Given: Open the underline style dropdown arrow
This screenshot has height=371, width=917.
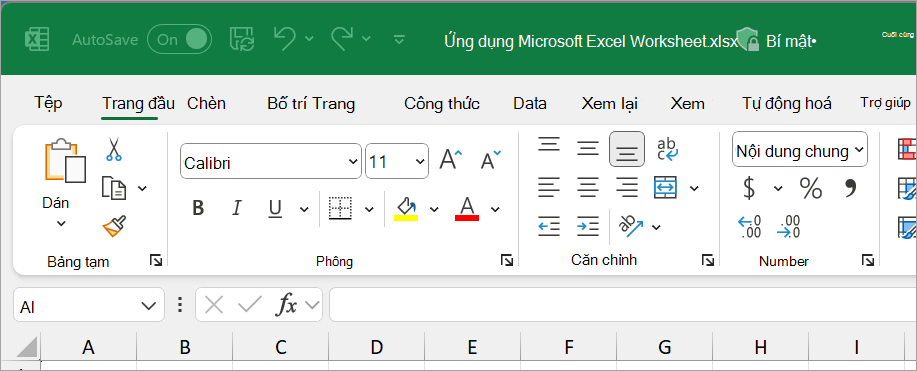Looking at the screenshot, I should (304, 209).
